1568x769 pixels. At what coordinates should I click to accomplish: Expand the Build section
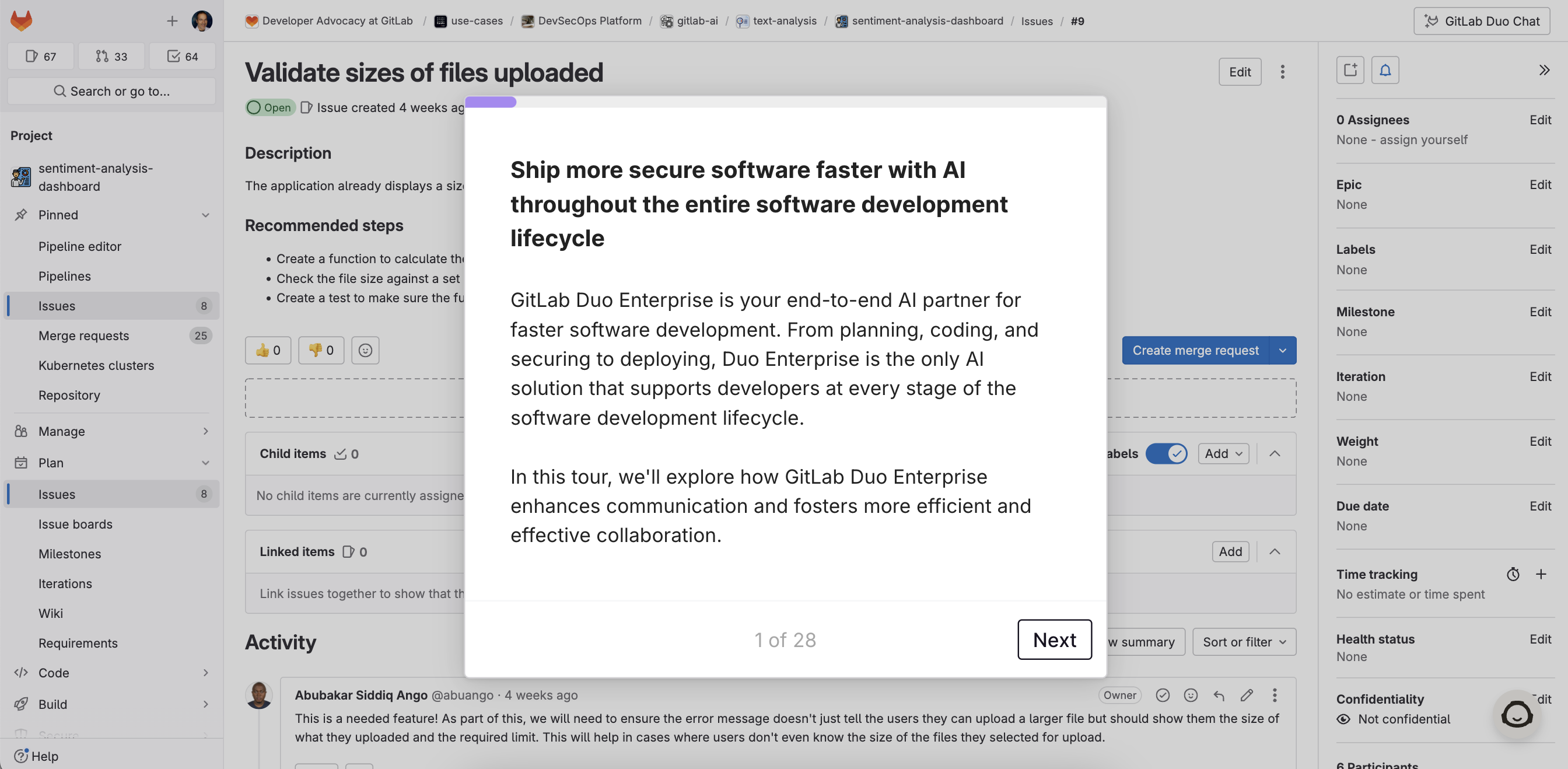click(111, 705)
